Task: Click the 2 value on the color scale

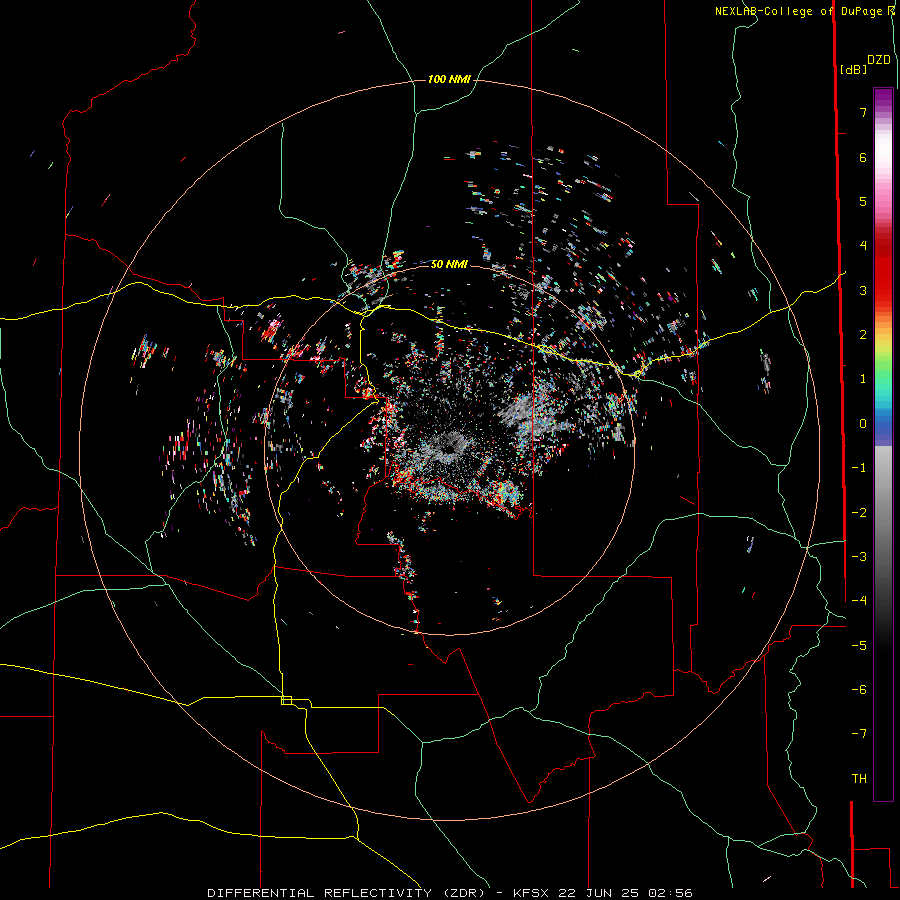Action: point(863,335)
